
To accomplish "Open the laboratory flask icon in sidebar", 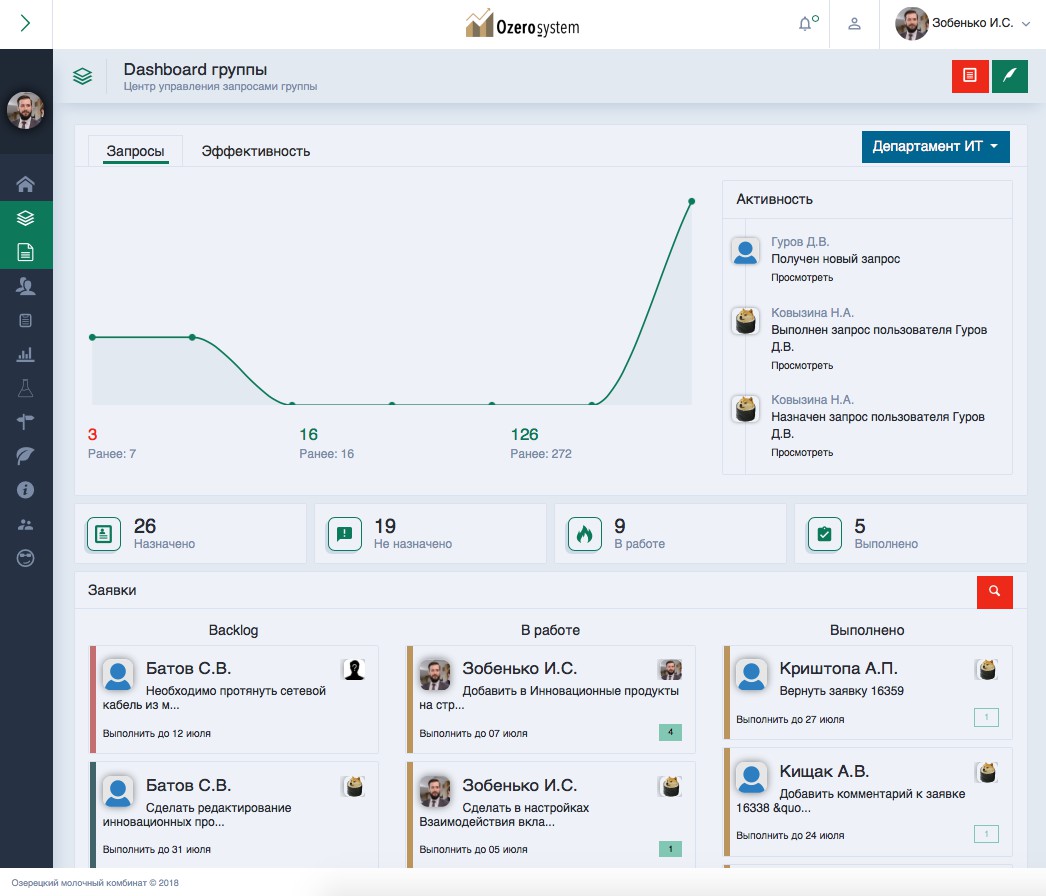I will pyautogui.click(x=25, y=388).
